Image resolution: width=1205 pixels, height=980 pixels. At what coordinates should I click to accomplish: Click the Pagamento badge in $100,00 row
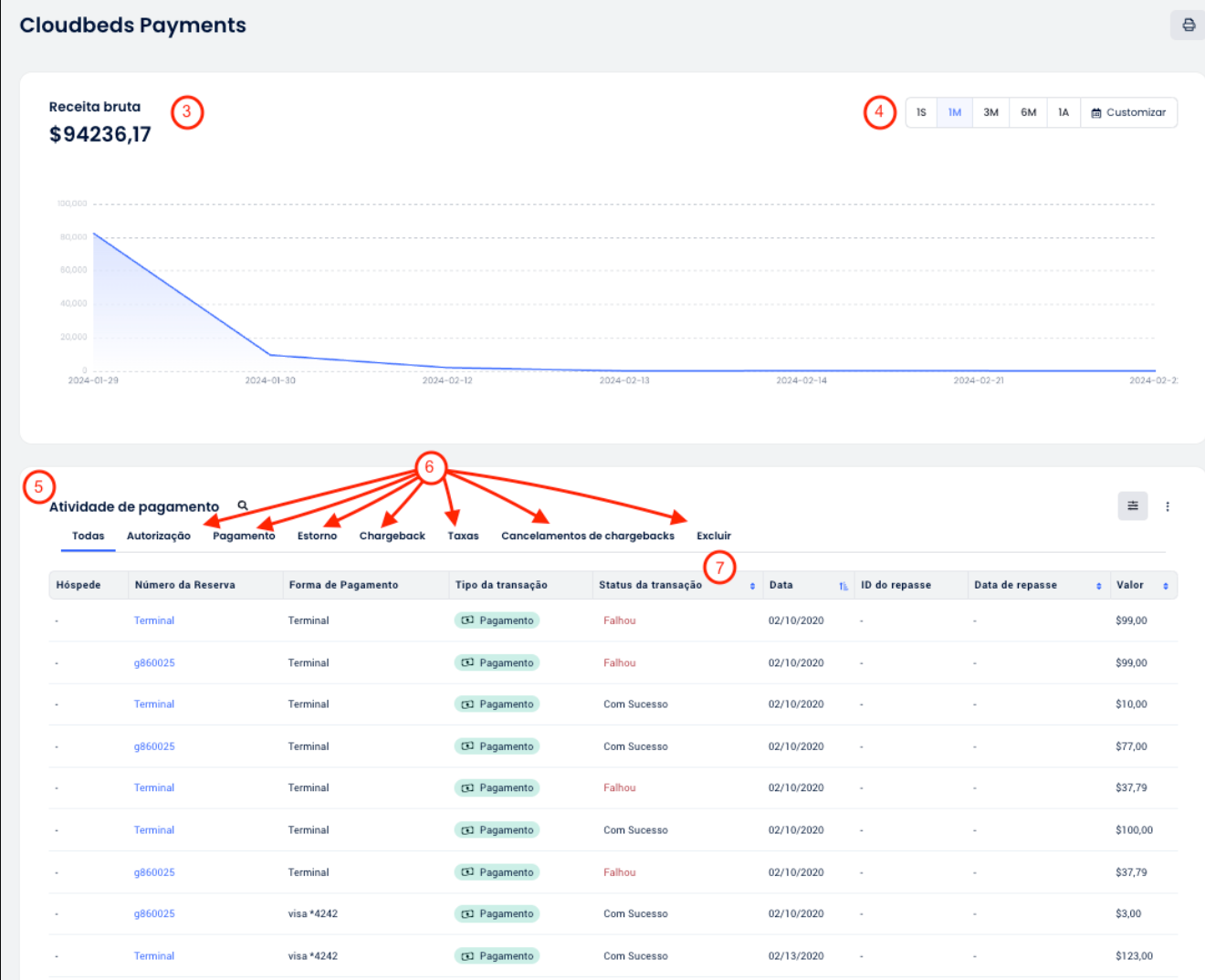coord(497,830)
